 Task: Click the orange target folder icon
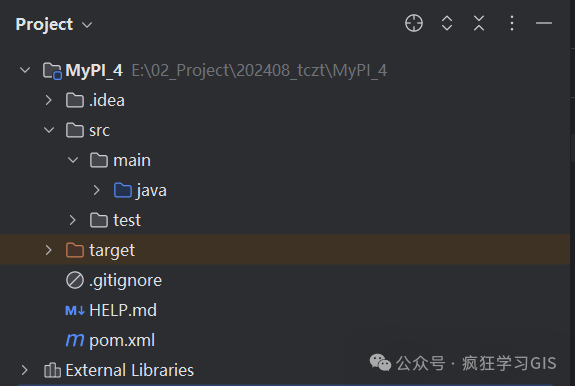coord(75,250)
